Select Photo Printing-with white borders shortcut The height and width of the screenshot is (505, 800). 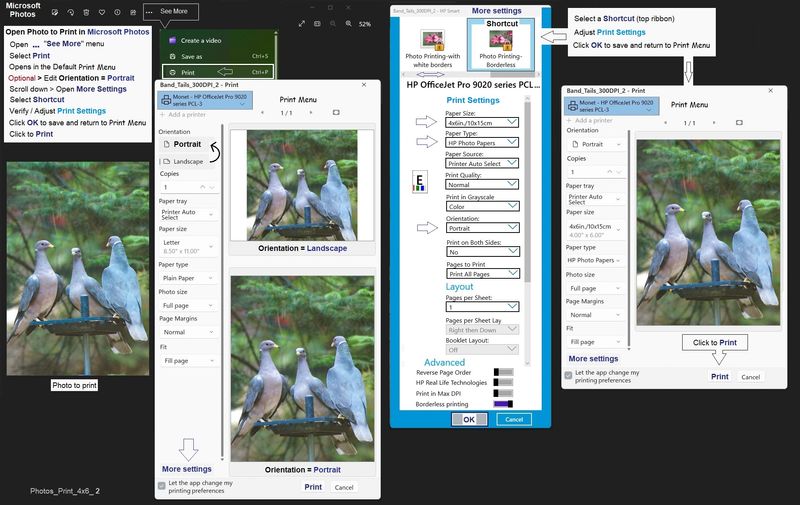click(433, 48)
